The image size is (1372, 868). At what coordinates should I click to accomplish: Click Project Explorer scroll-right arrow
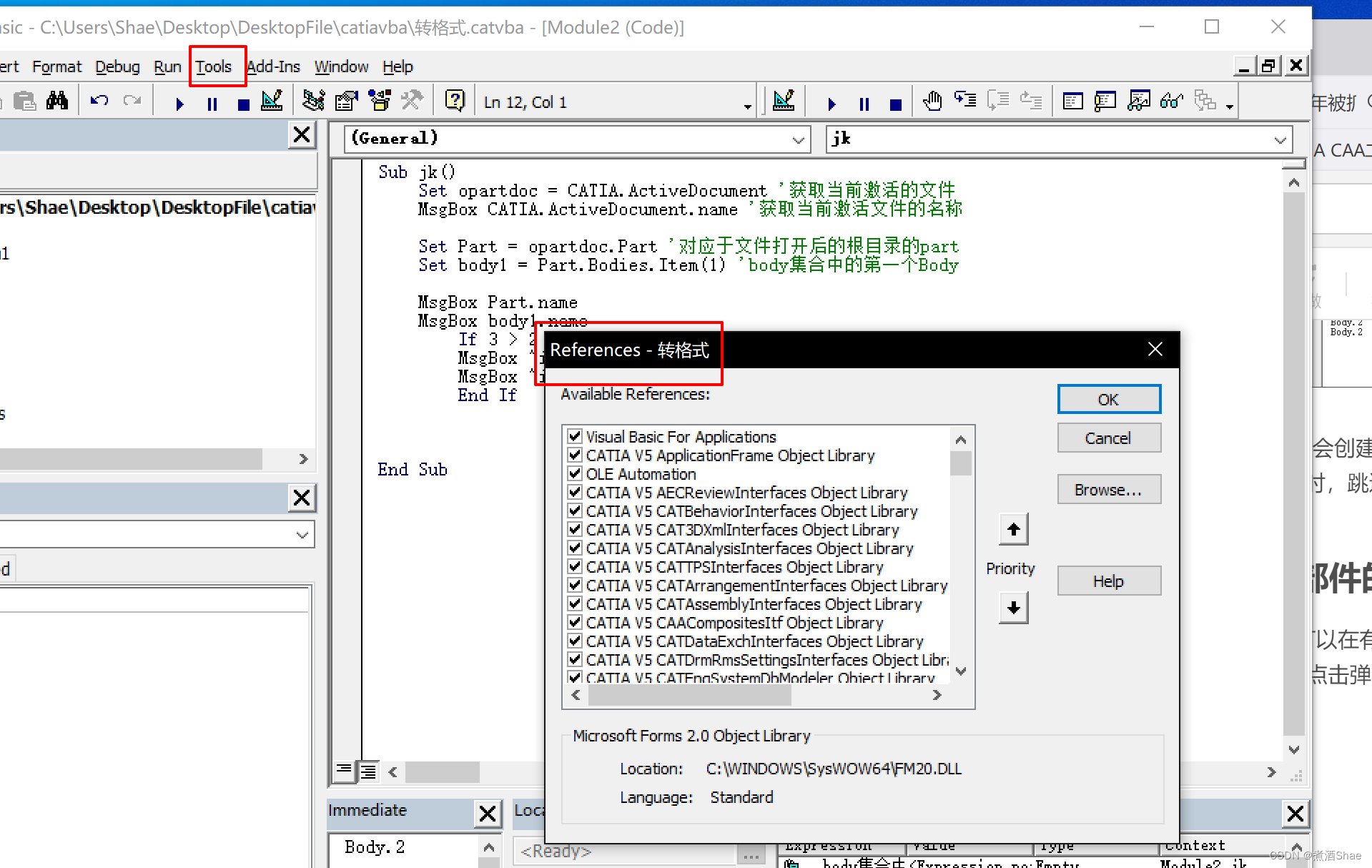(x=303, y=459)
